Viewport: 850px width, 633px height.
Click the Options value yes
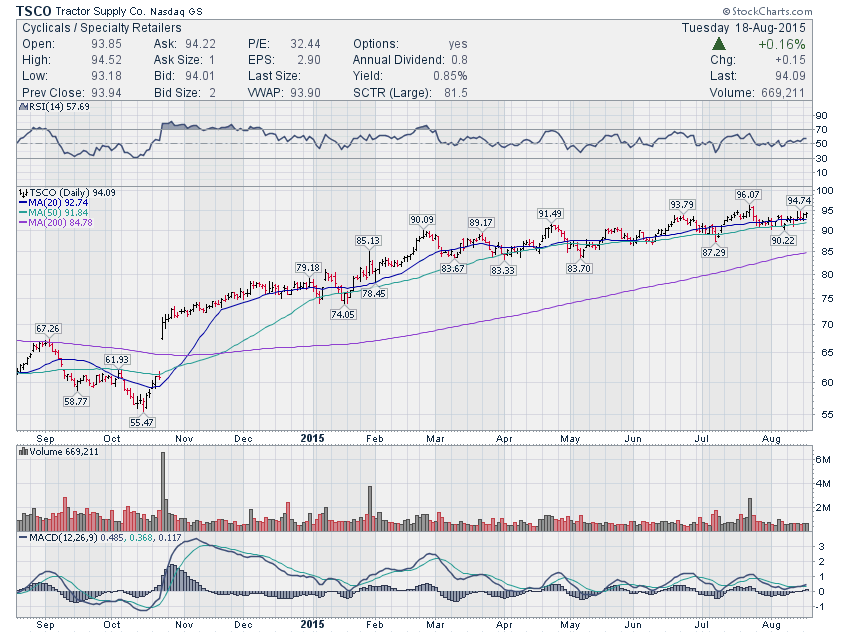tap(458, 44)
